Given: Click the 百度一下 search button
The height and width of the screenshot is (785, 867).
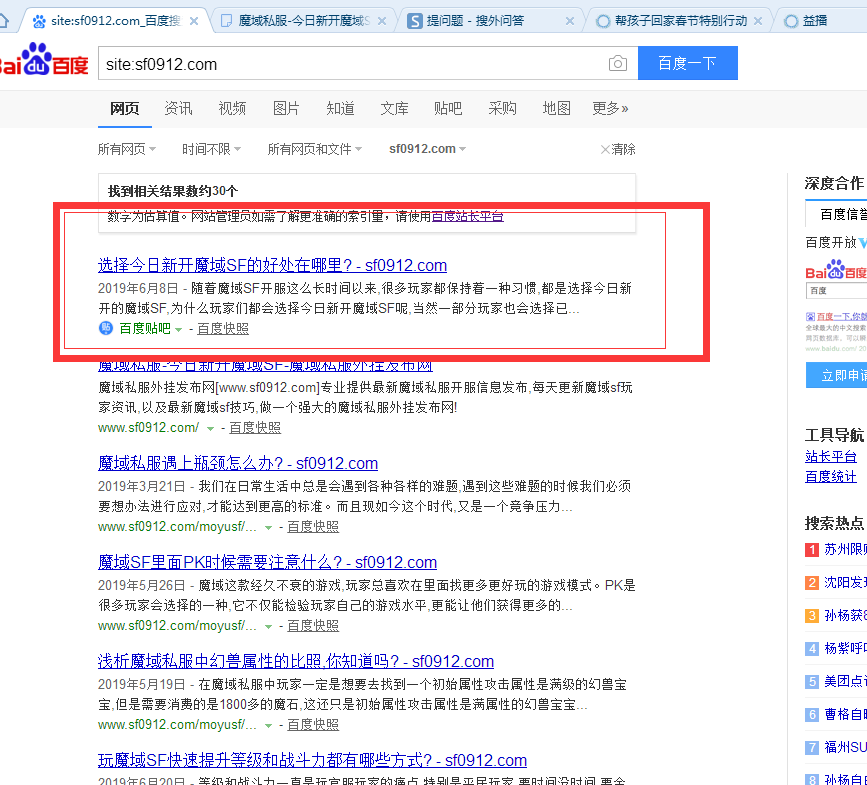Looking at the screenshot, I should 687,63.
